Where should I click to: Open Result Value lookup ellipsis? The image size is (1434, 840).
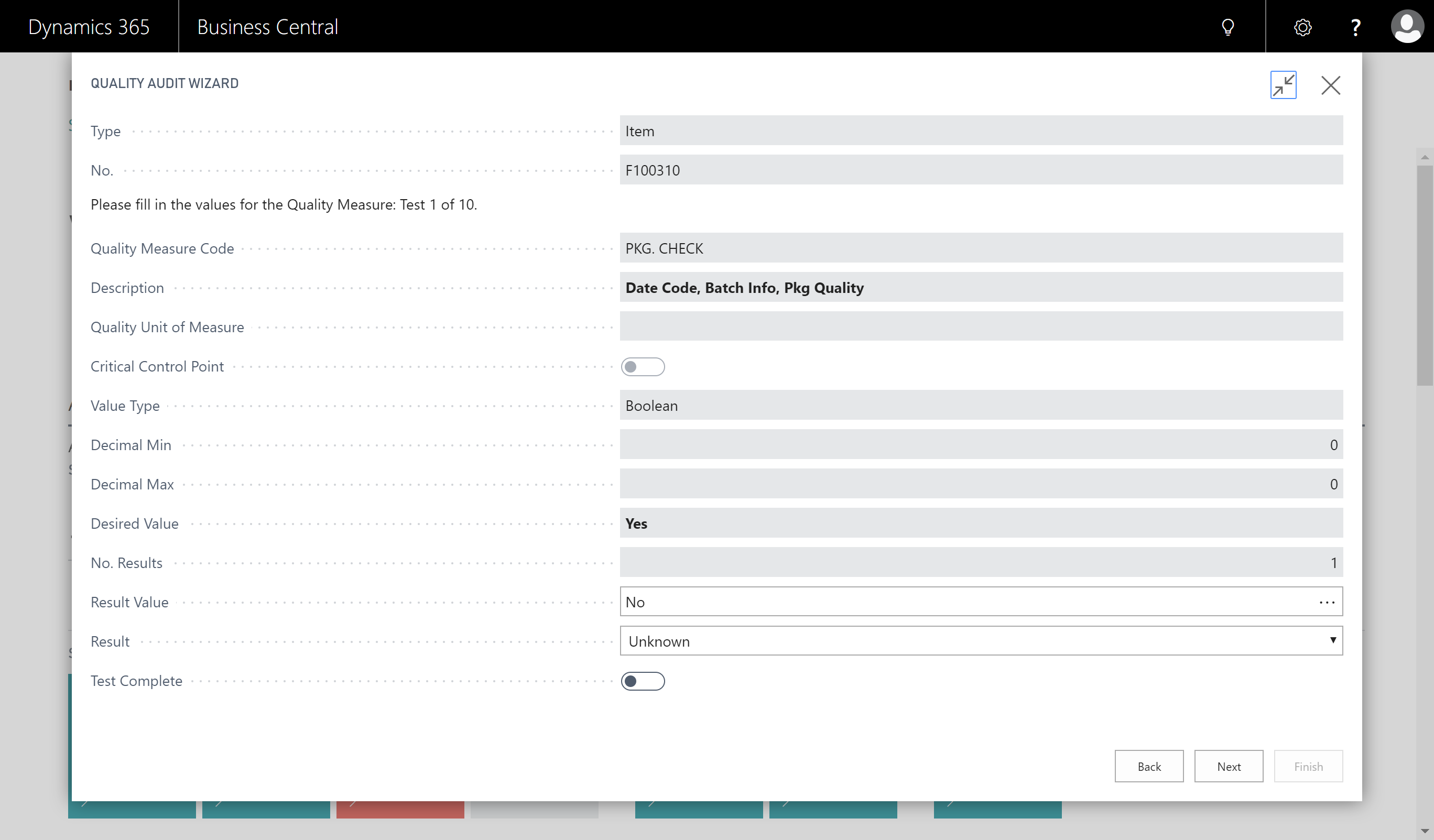(x=1327, y=602)
